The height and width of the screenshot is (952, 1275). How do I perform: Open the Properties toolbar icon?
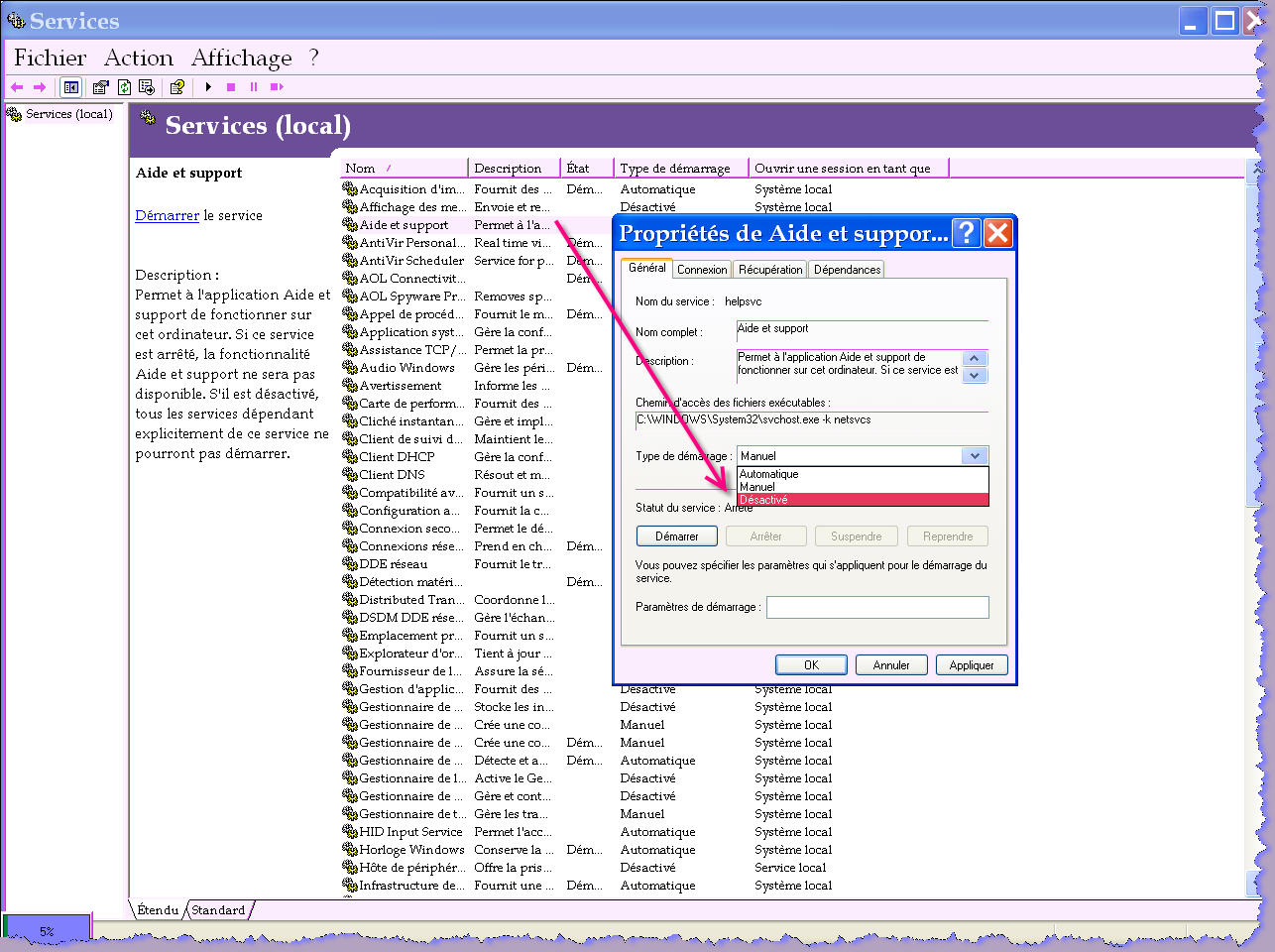click(100, 87)
